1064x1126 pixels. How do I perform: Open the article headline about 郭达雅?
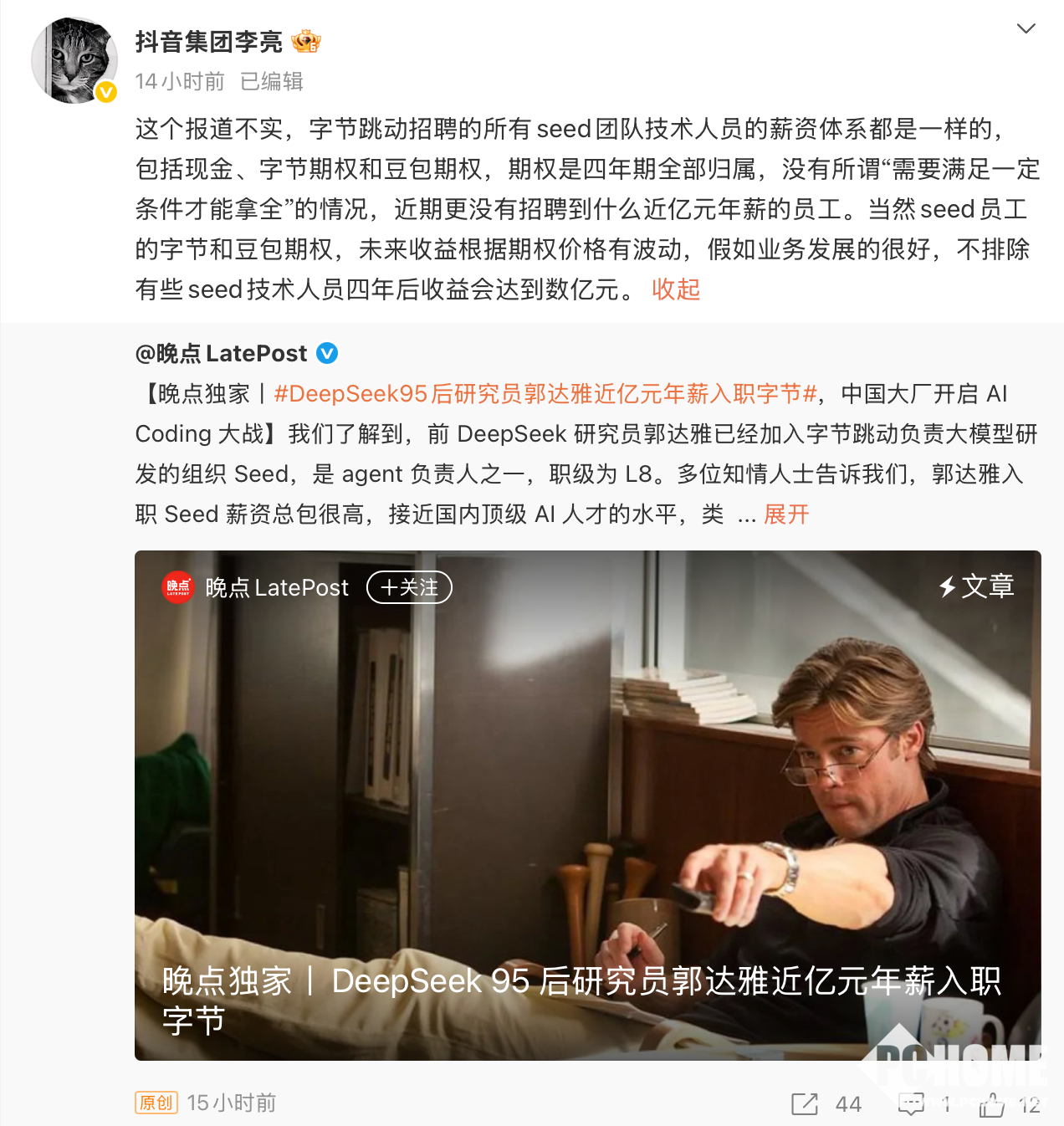point(581,1001)
